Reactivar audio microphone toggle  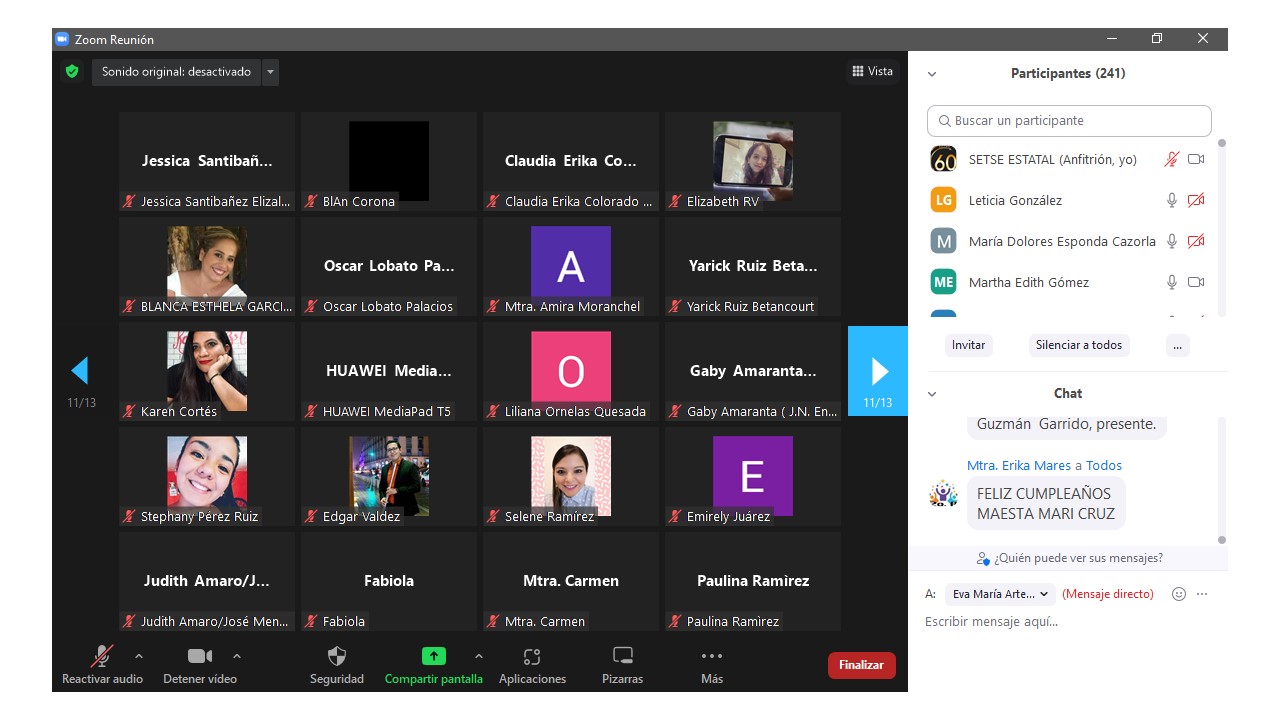(x=102, y=657)
